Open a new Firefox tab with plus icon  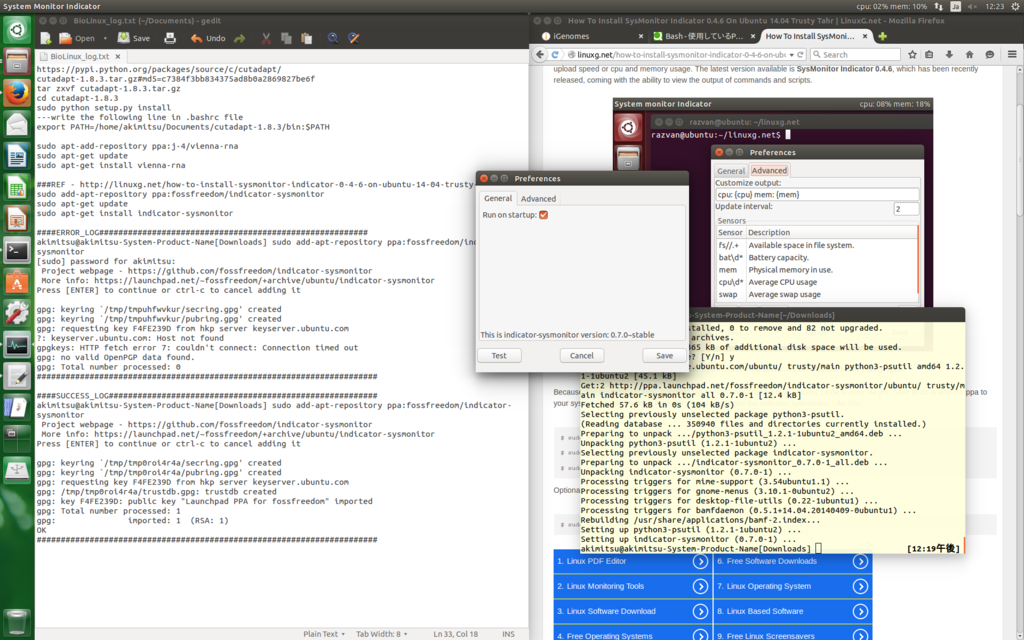coord(882,37)
